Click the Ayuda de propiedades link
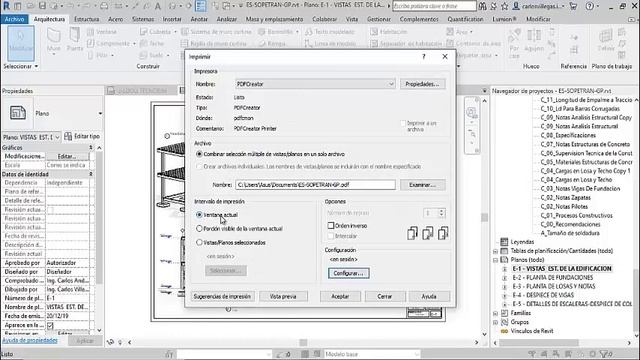 point(30,340)
